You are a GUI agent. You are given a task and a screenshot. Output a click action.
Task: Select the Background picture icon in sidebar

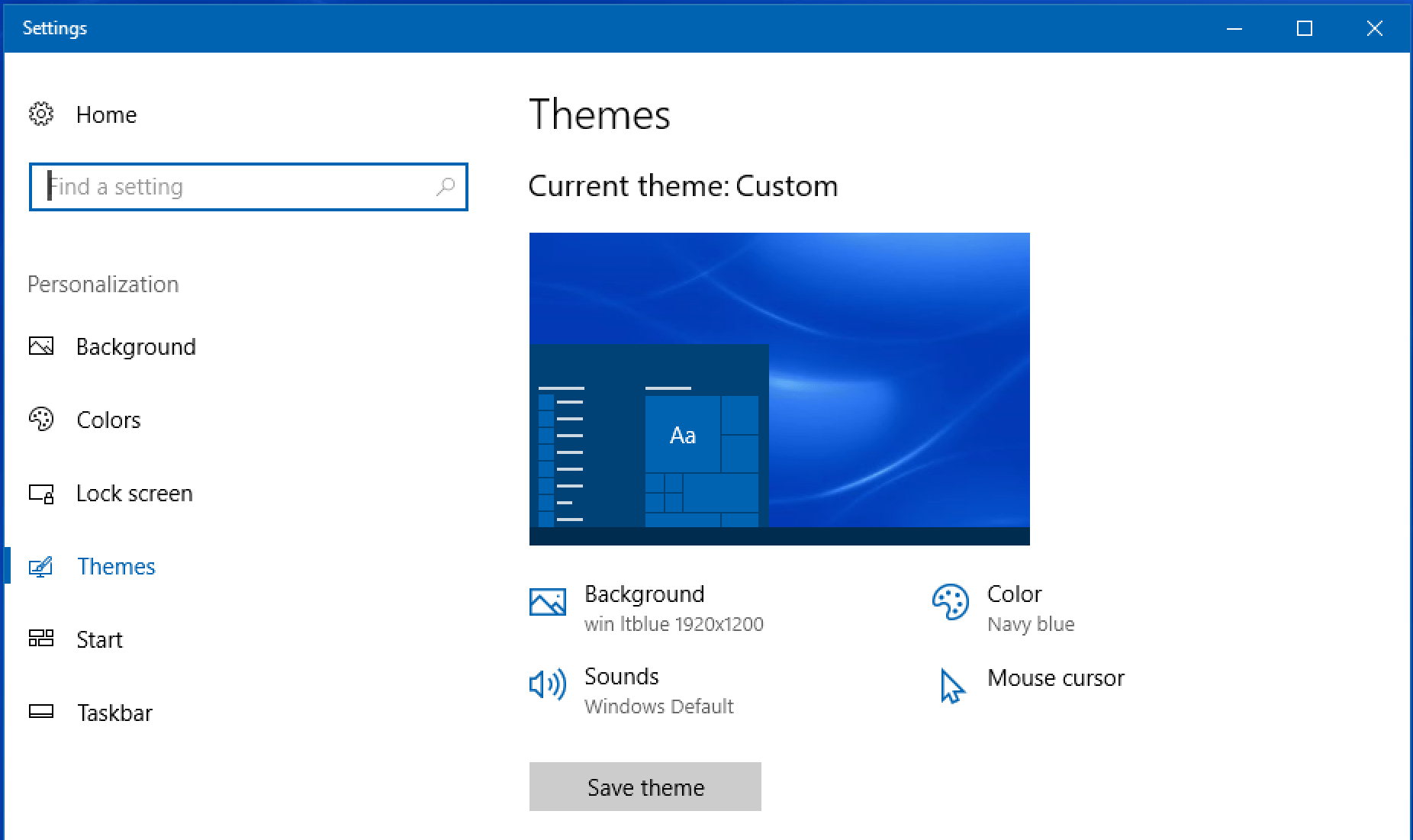(x=42, y=346)
